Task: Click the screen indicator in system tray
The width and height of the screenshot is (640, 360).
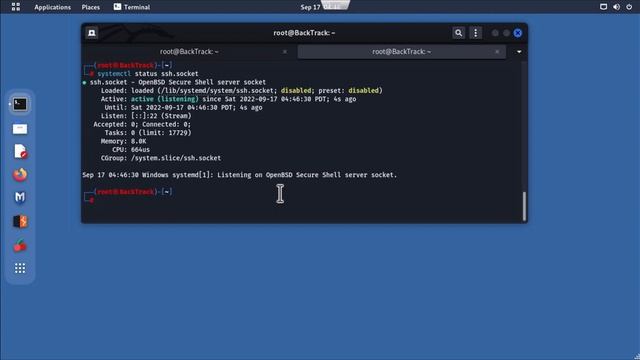Action: (603, 7)
